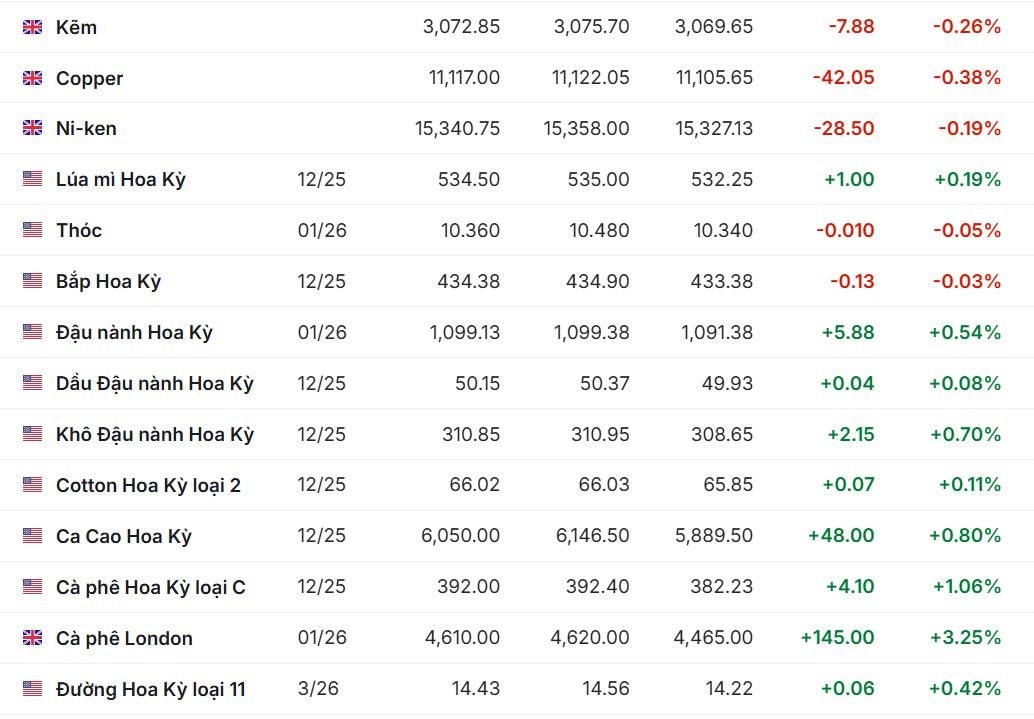The width and height of the screenshot is (1034, 719).
Task: Click the US flag next to Thóc
Action: point(33,230)
